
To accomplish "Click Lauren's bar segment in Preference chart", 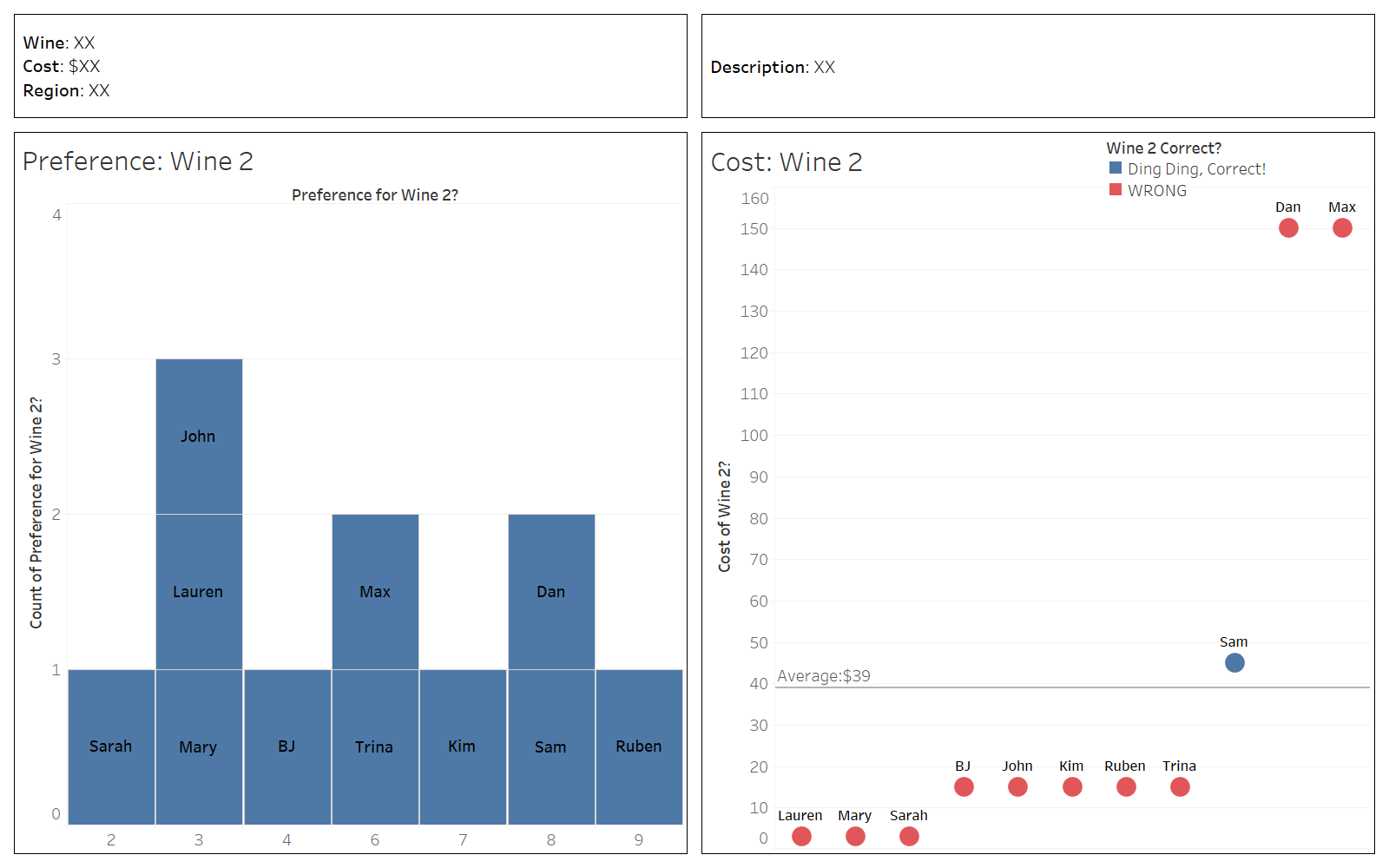I will 199,591.
